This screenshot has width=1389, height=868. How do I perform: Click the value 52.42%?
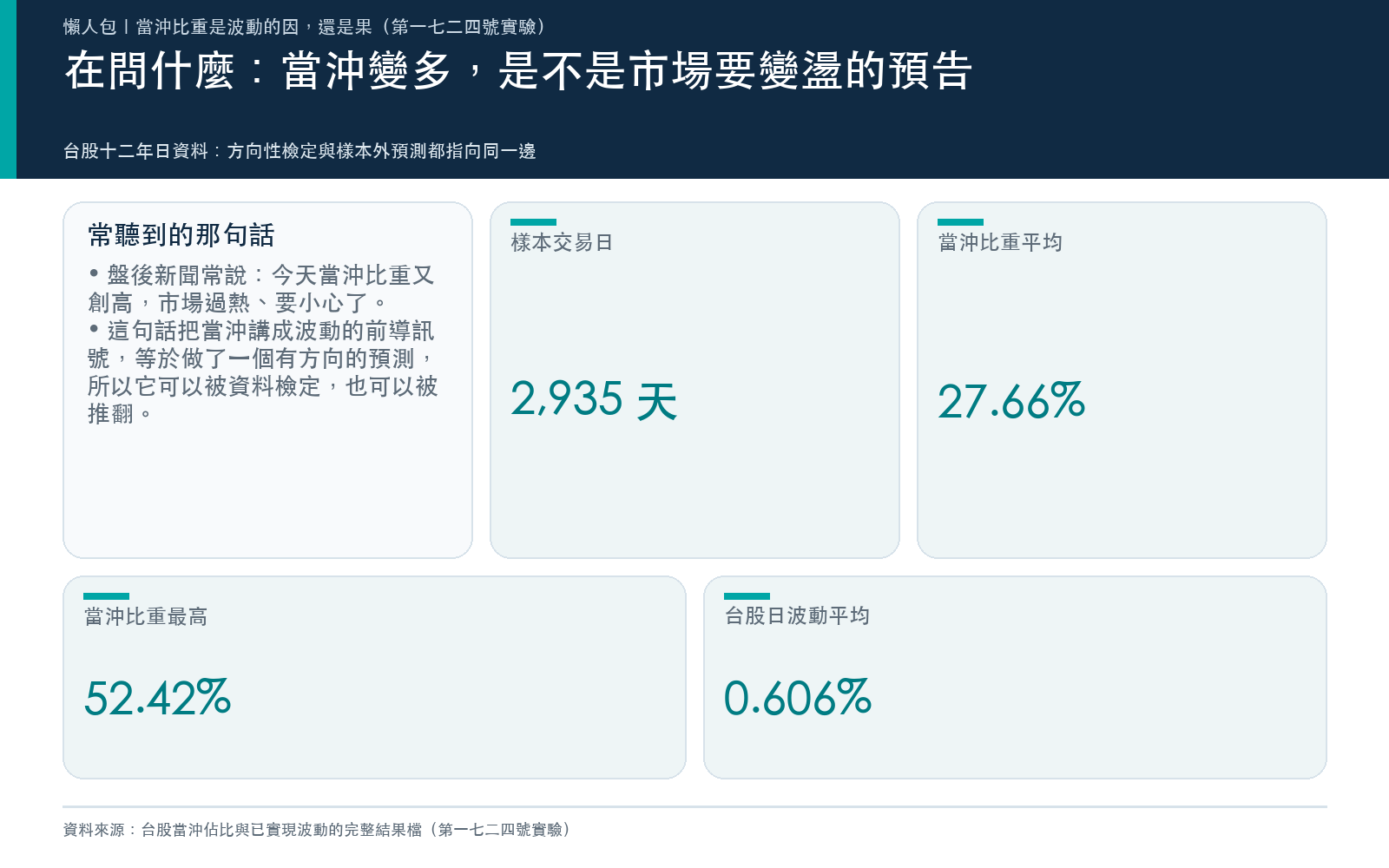tap(158, 698)
